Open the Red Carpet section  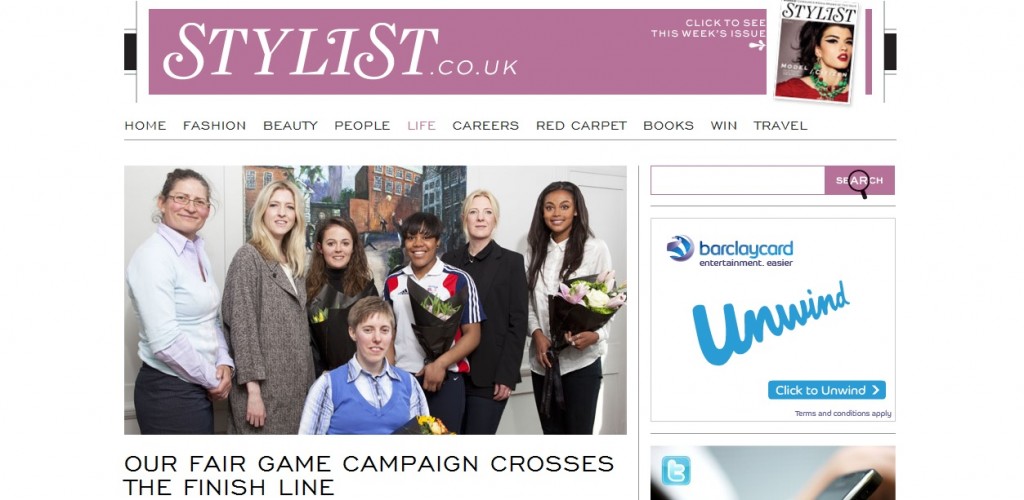click(581, 125)
